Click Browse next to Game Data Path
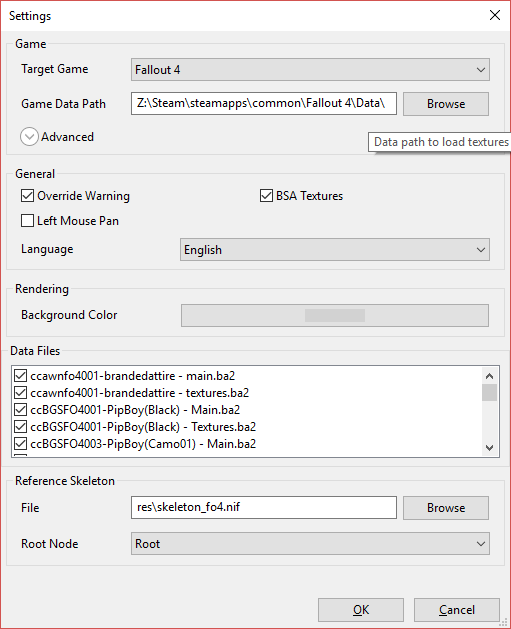The image size is (511, 629). tap(446, 104)
